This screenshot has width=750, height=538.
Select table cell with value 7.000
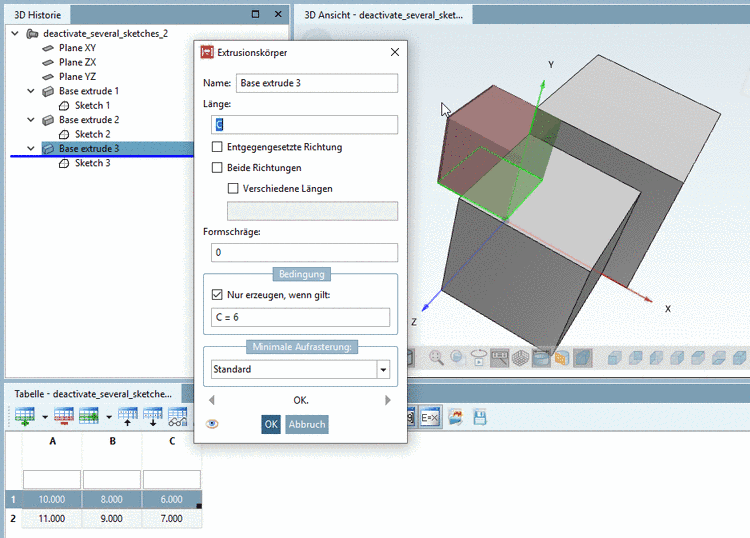pyautogui.click(x=171, y=518)
